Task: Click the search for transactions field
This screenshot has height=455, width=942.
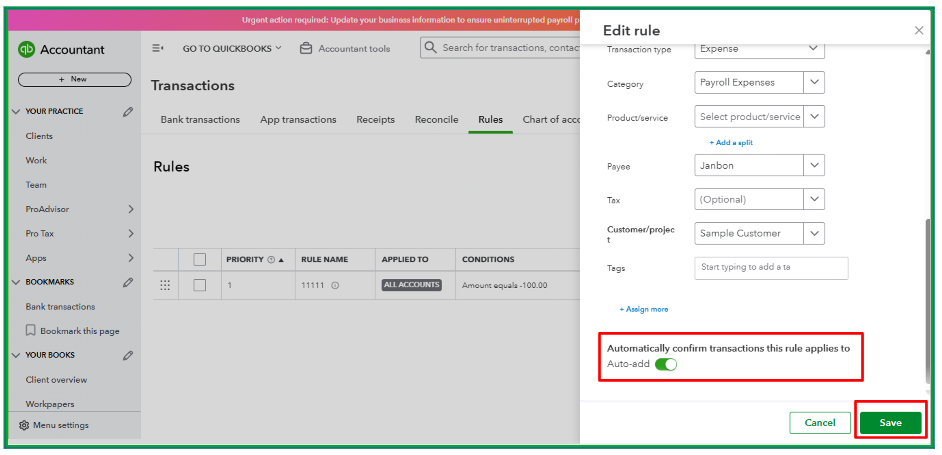Action: click(500, 47)
